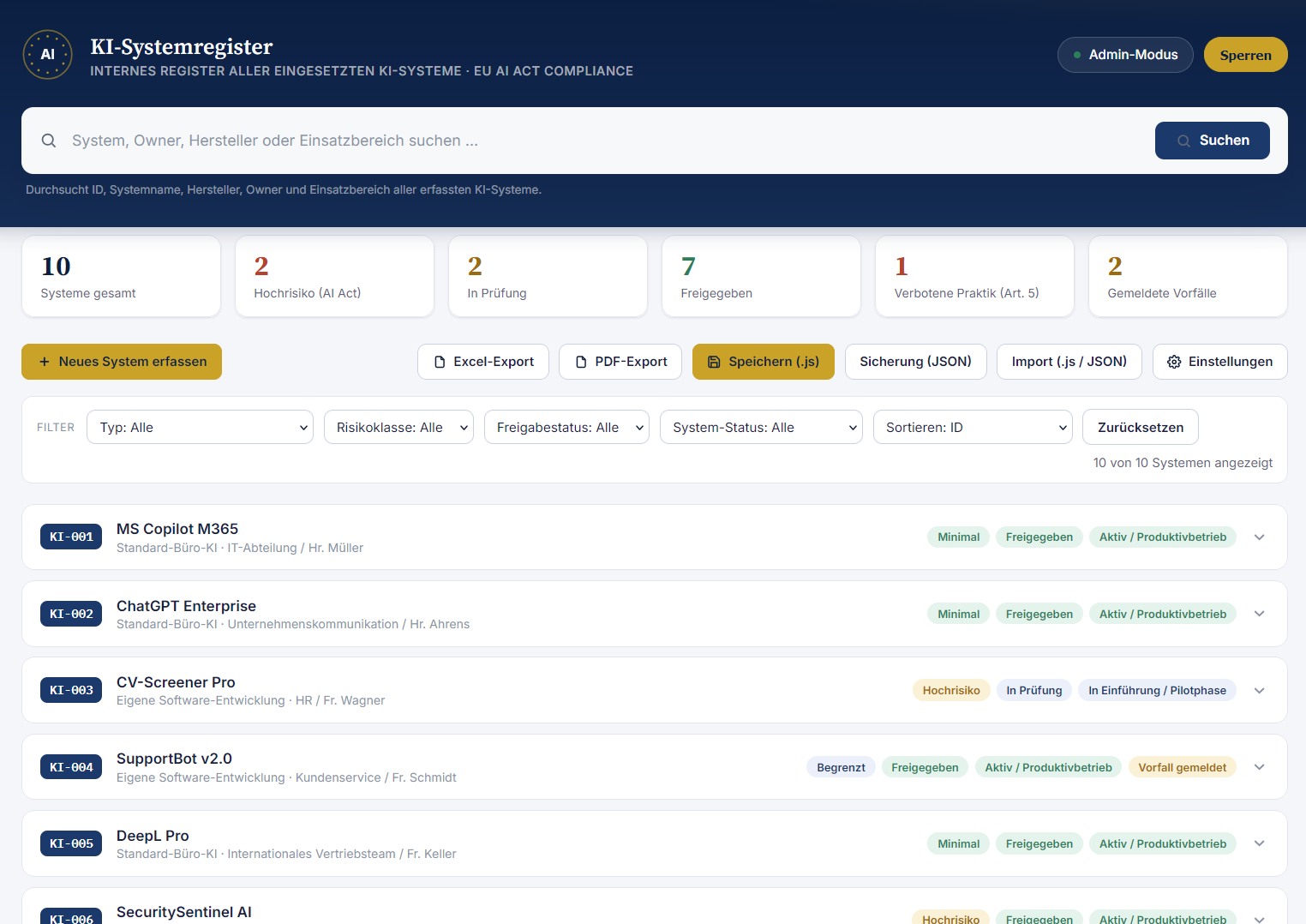Click the In Prüfung tag on CV-Screener Pro
This screenshot has width=1306, height=924.
coord(1034,691)
